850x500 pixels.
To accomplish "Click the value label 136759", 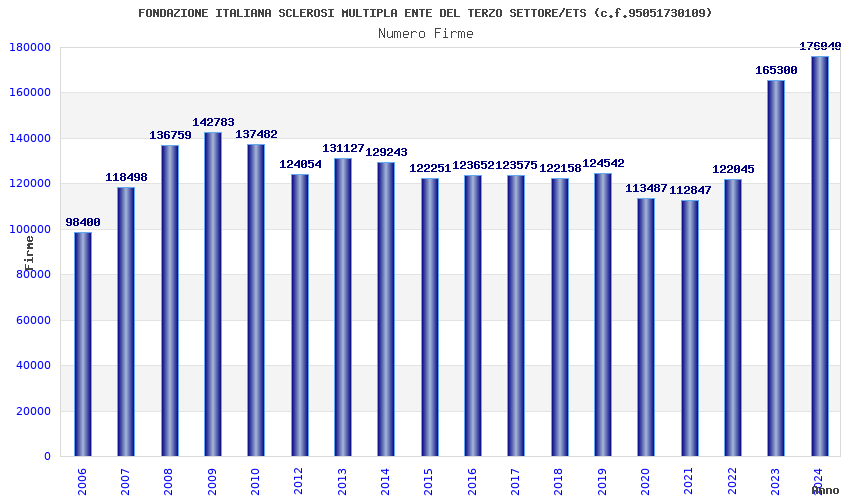I will (170, 136).
